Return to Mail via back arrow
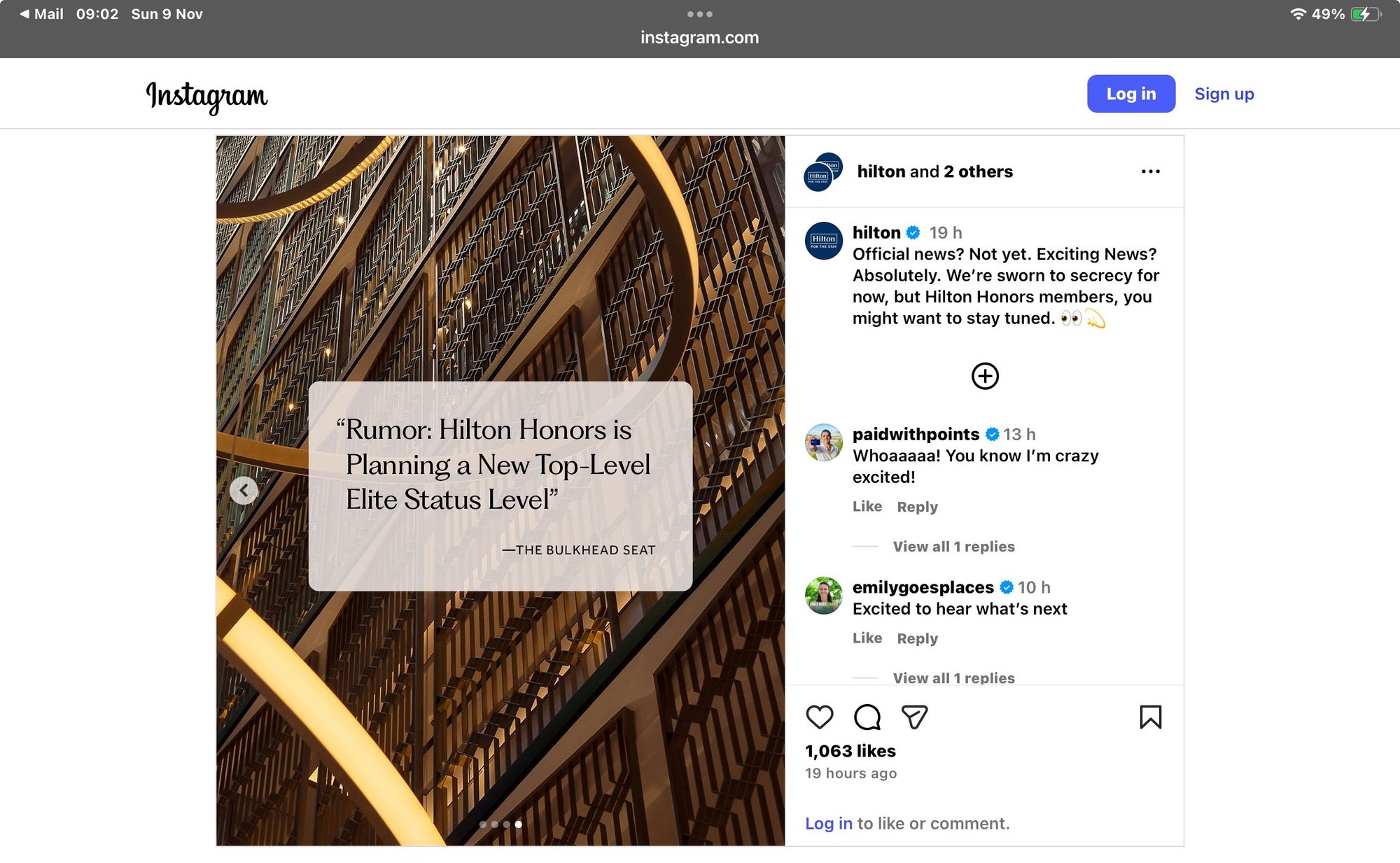 [x=41, y=14]
